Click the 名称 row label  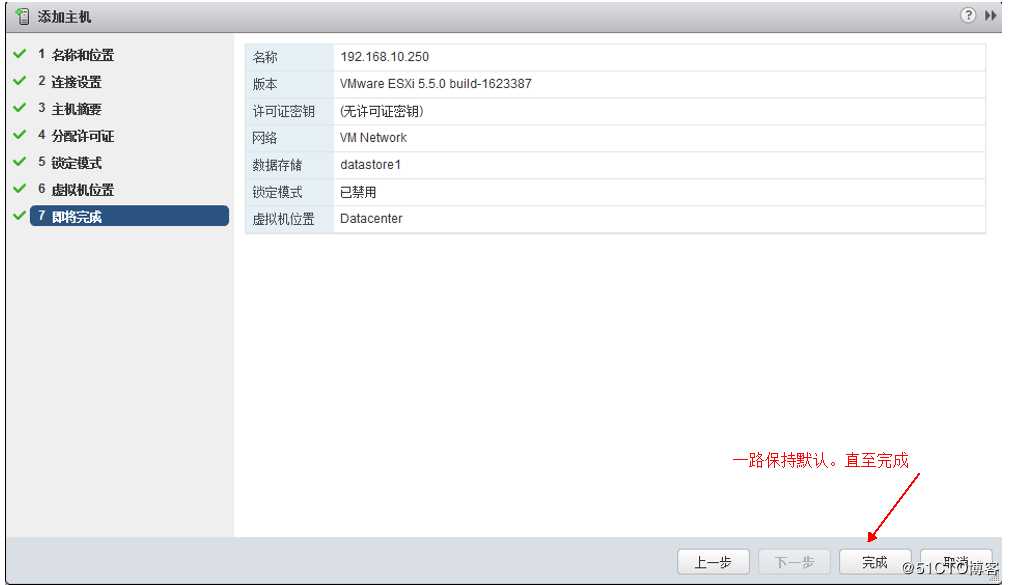264,57
